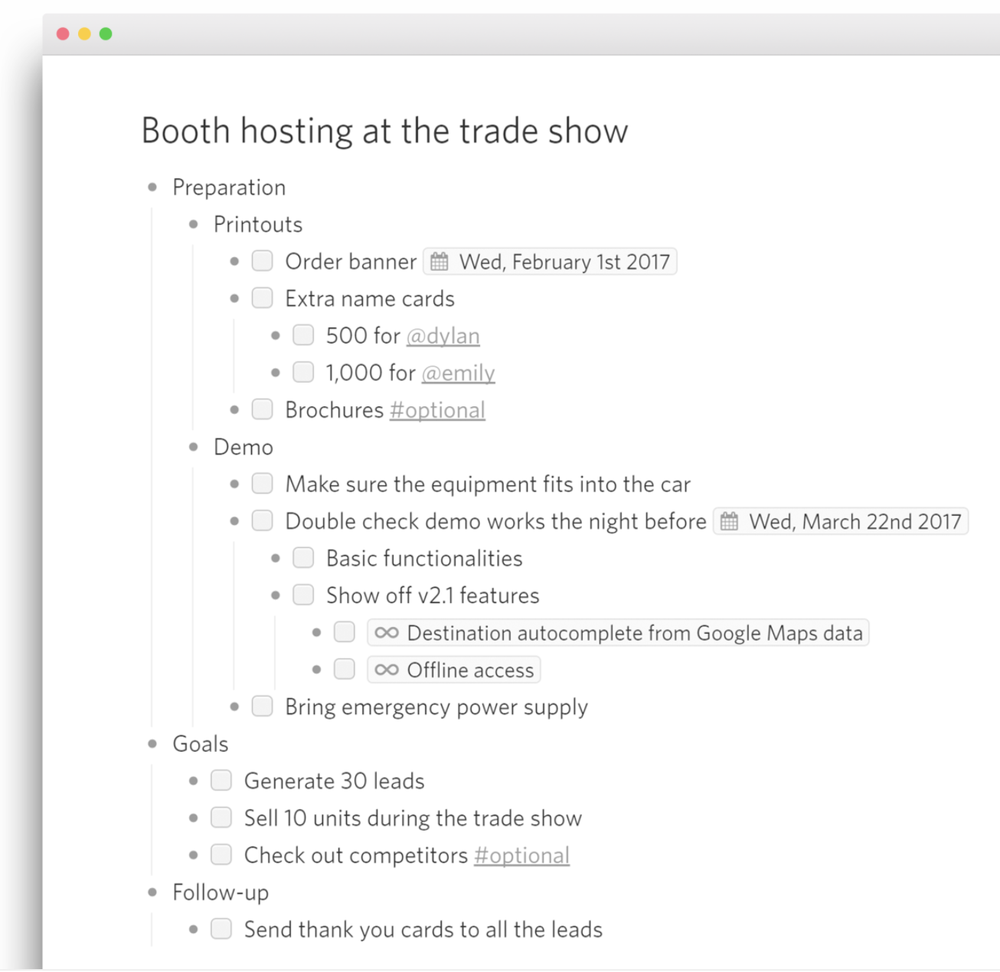
Task: Mark Make sure the equipment fits checkbox
Action: click(x=262, y=483)
